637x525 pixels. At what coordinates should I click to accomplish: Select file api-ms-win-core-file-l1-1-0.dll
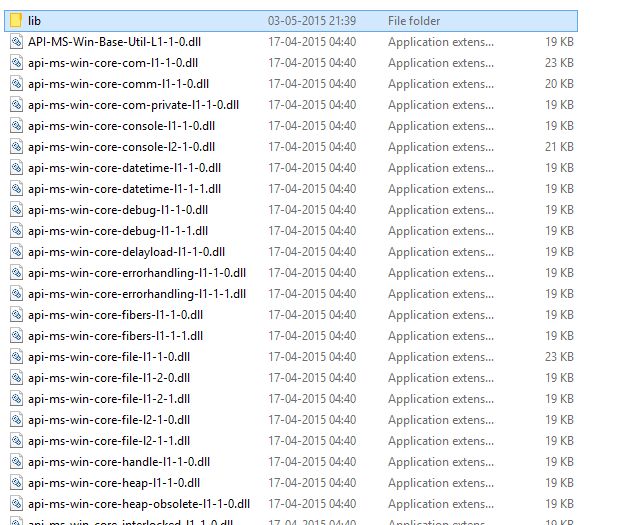[109, 357]
